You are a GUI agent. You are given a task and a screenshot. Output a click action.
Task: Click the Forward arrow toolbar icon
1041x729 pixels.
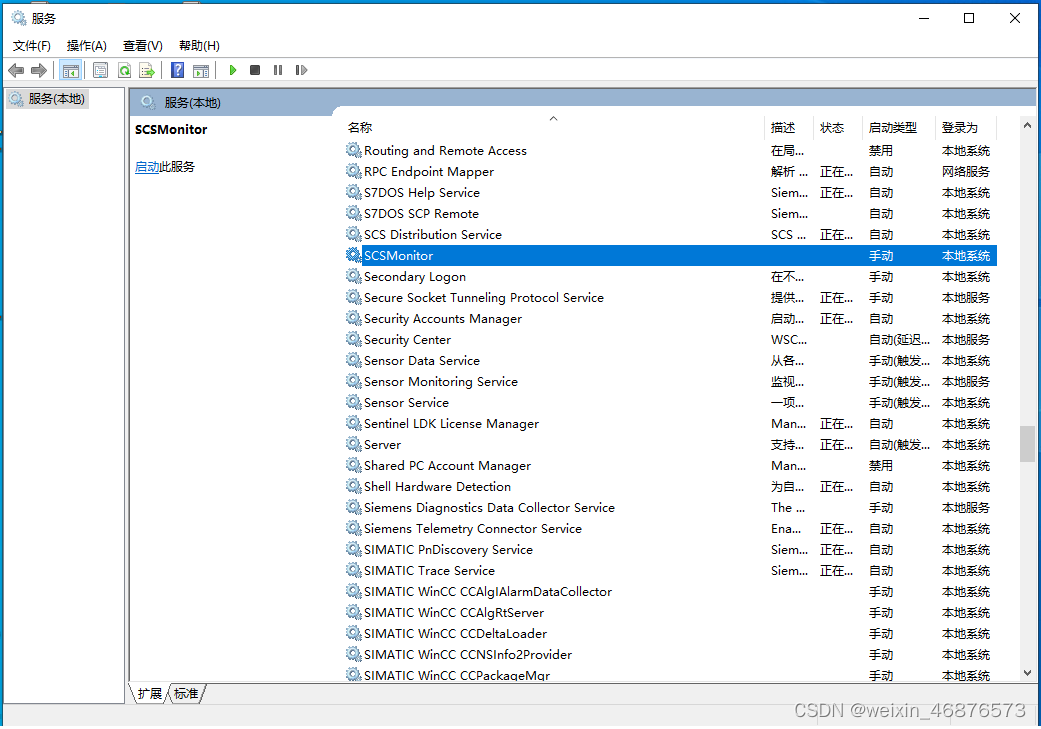coord(39,70)
